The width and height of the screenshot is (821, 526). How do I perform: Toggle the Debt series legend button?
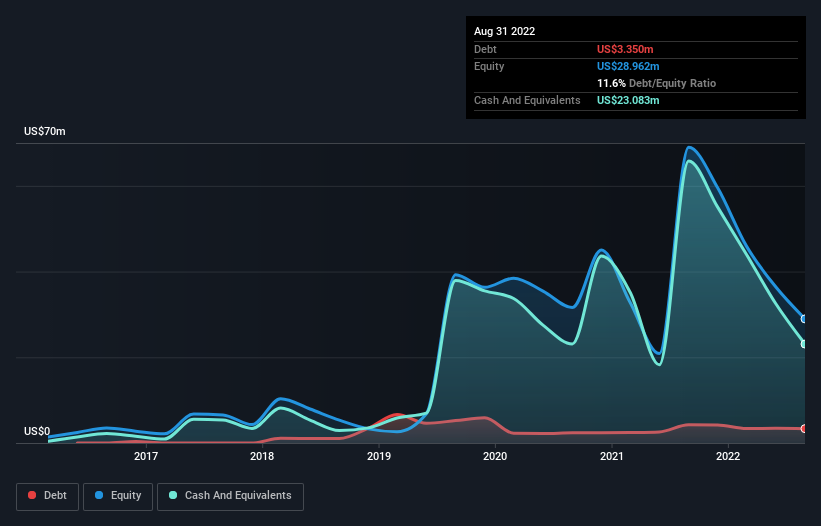click(x=47, y=496)
